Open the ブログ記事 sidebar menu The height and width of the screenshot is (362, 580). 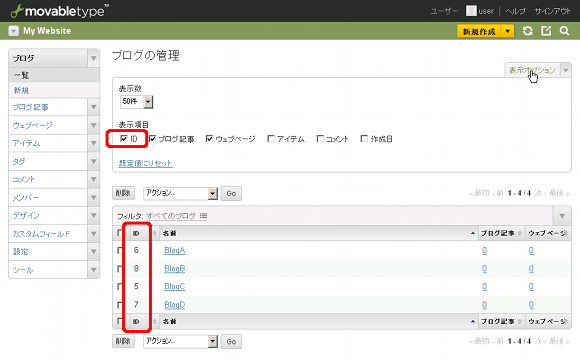[x=48, y=107]
